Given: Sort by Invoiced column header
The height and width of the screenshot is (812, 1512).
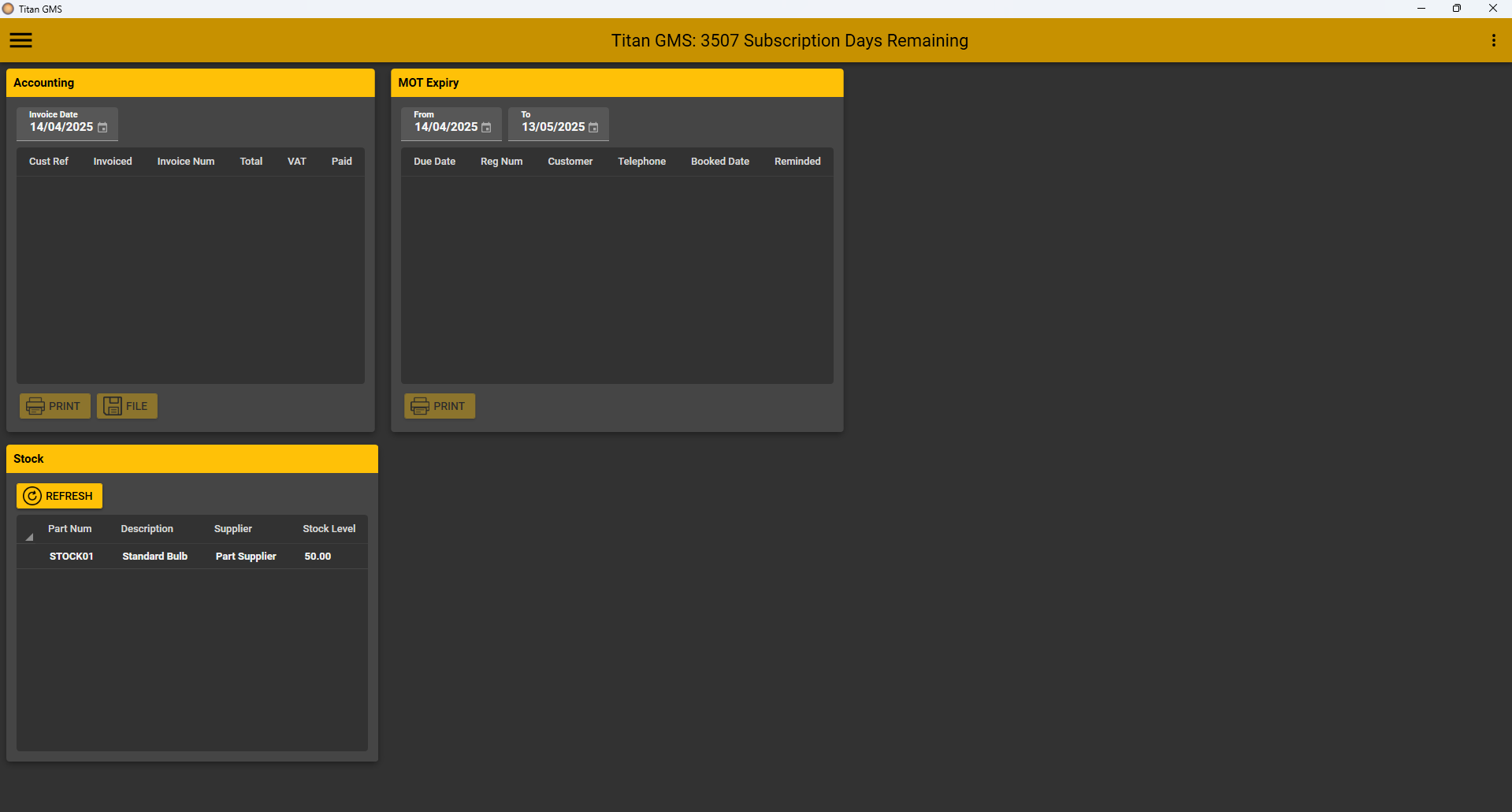Looking at the screenshot, I should click(113, 162).
